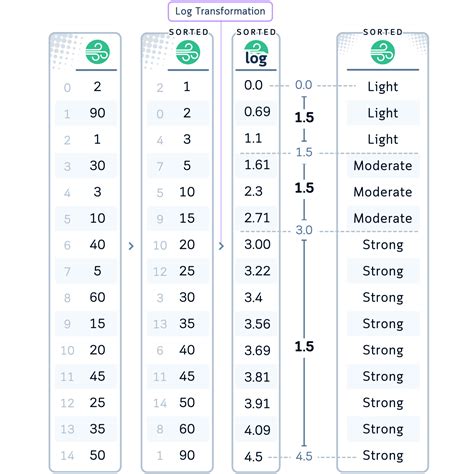Click the last Strong label at the bottom
The width and height of the screenshot is (474, 474).
point(383,455)
